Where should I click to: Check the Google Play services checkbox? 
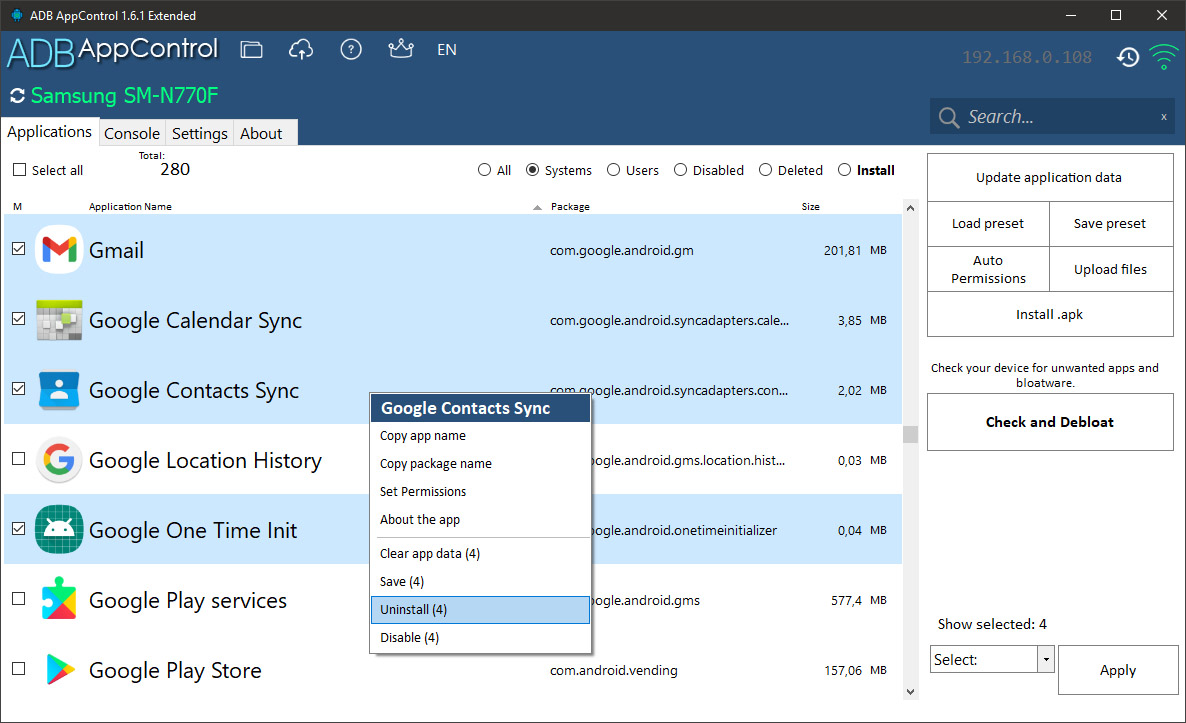click(x=19, y=599)
